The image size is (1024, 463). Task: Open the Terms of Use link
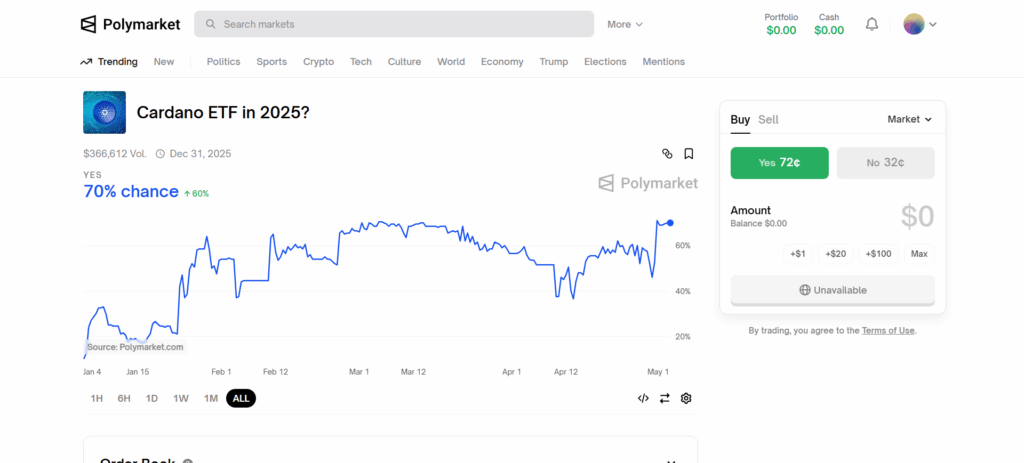coord(888,330)
